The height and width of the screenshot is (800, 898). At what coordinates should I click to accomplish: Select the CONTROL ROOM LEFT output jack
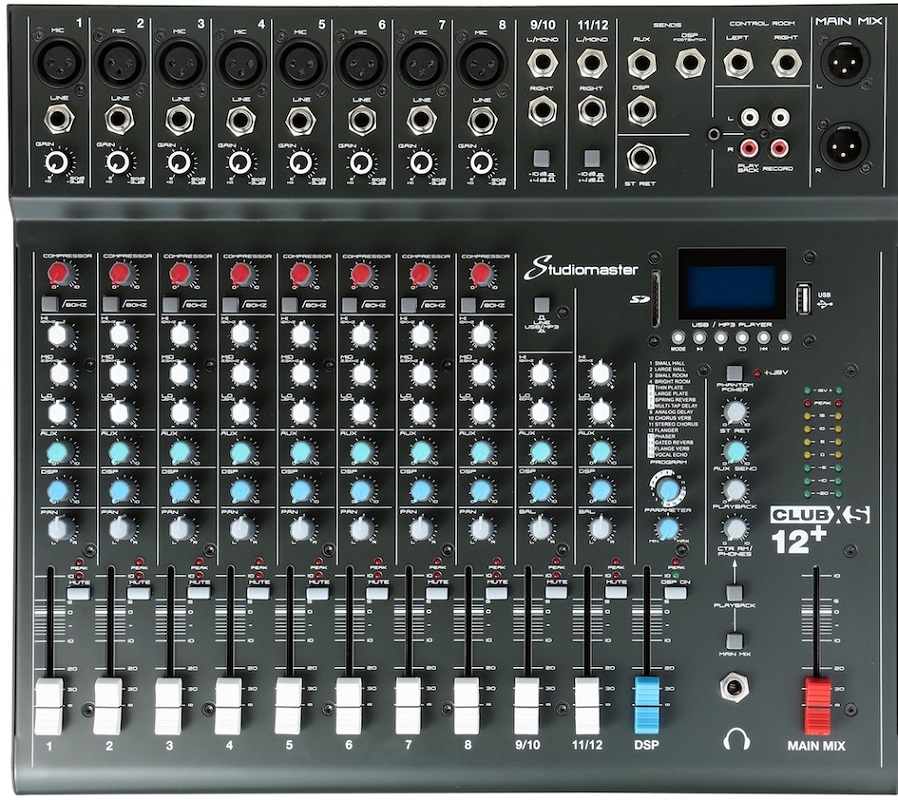738,62
